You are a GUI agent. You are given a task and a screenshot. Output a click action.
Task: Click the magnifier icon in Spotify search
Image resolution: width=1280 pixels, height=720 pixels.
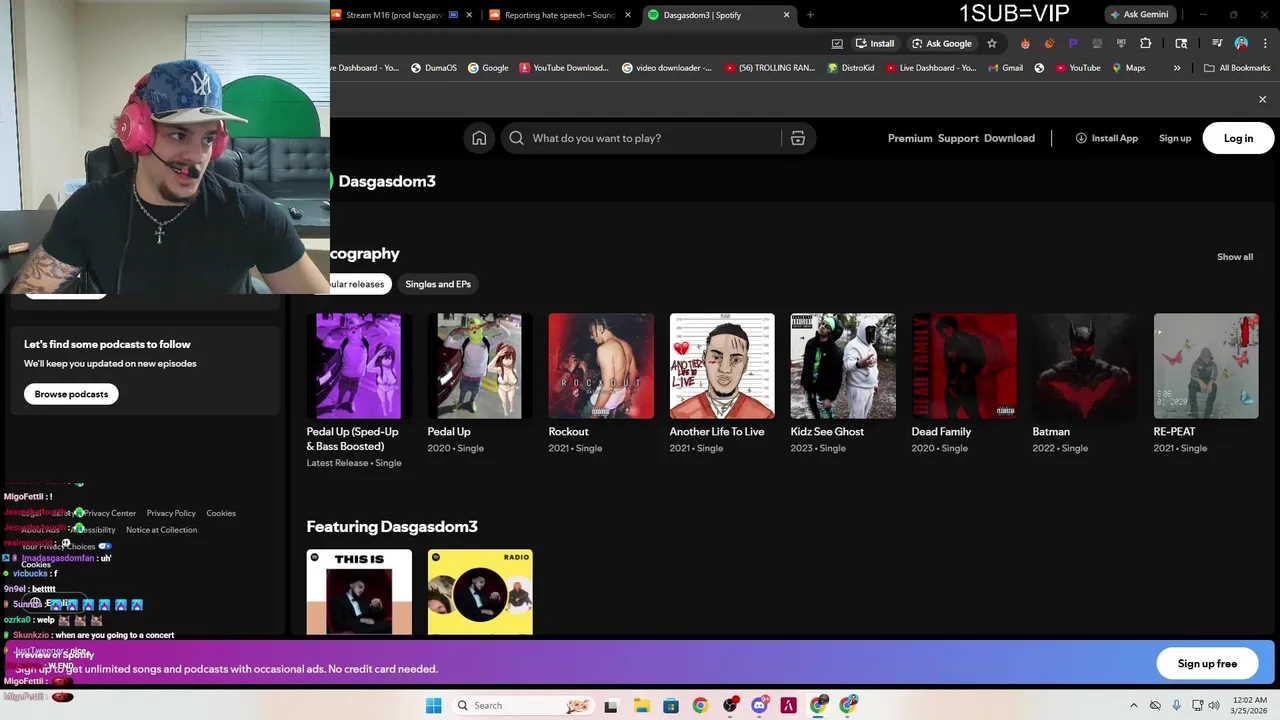click(516, 138)
